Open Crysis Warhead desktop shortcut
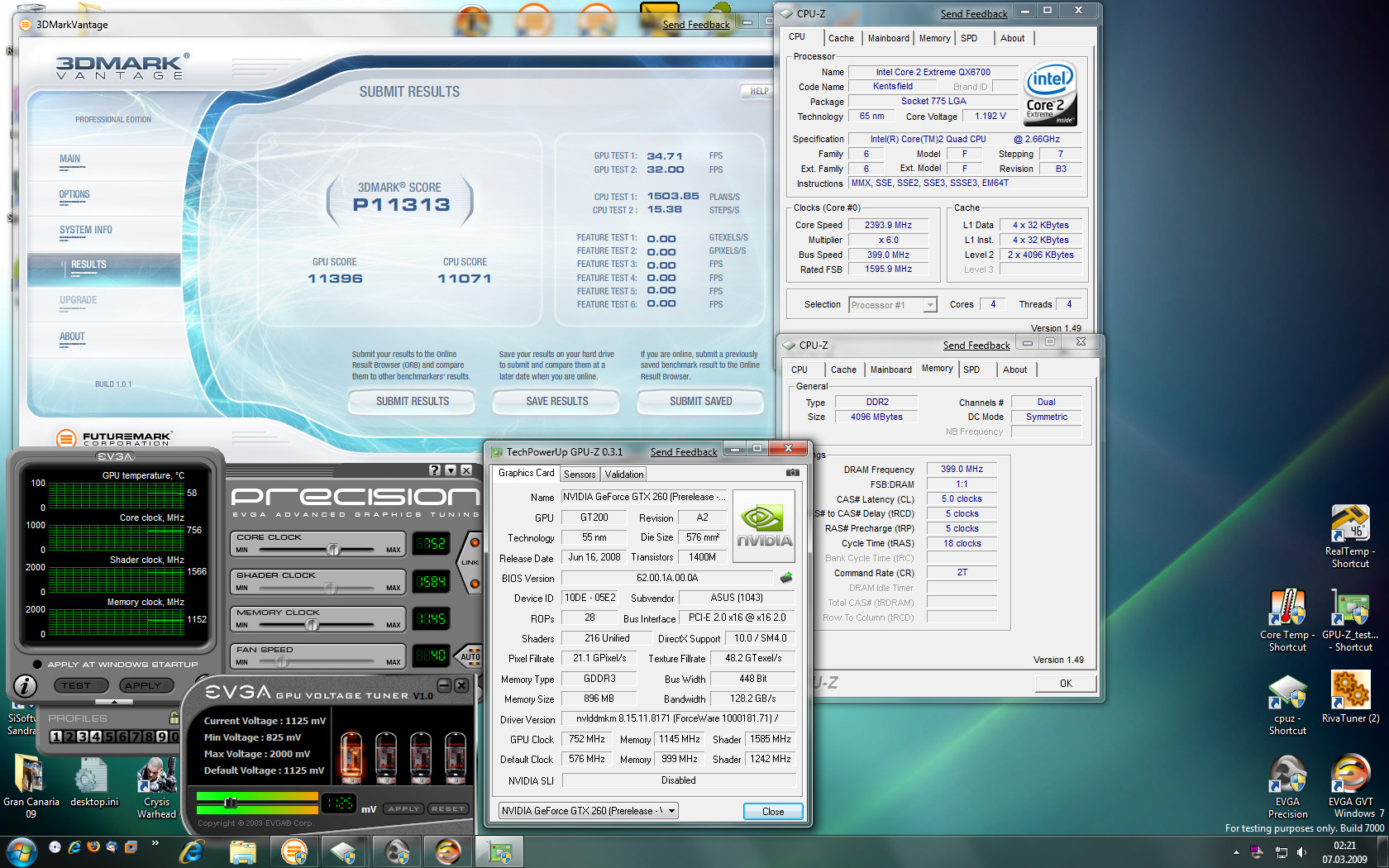This screenshot has width=1389, height=868. click(156, 787)
